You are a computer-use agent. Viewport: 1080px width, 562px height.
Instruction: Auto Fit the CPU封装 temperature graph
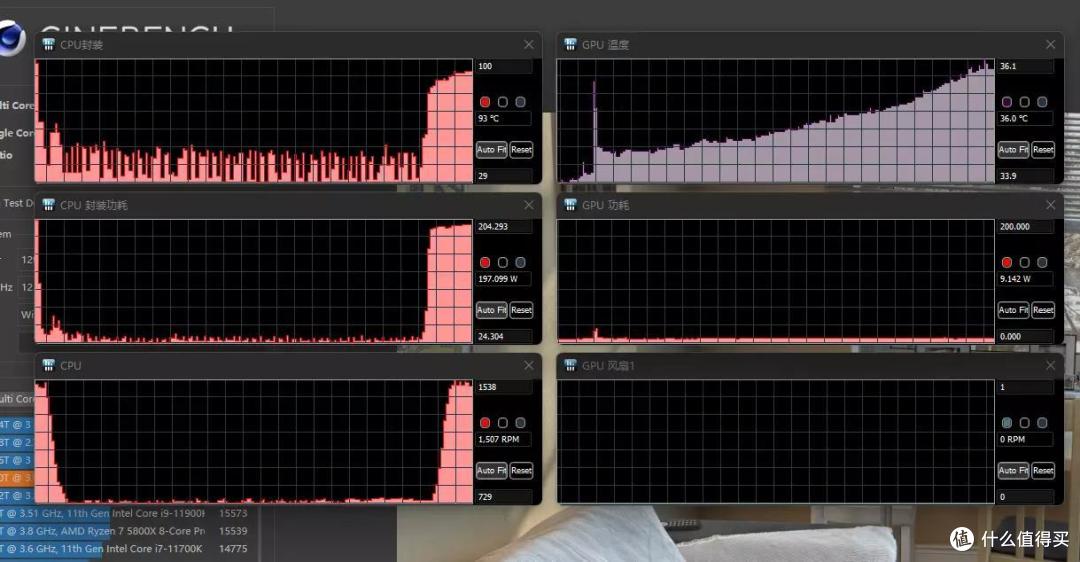click(x=491, y=149)
